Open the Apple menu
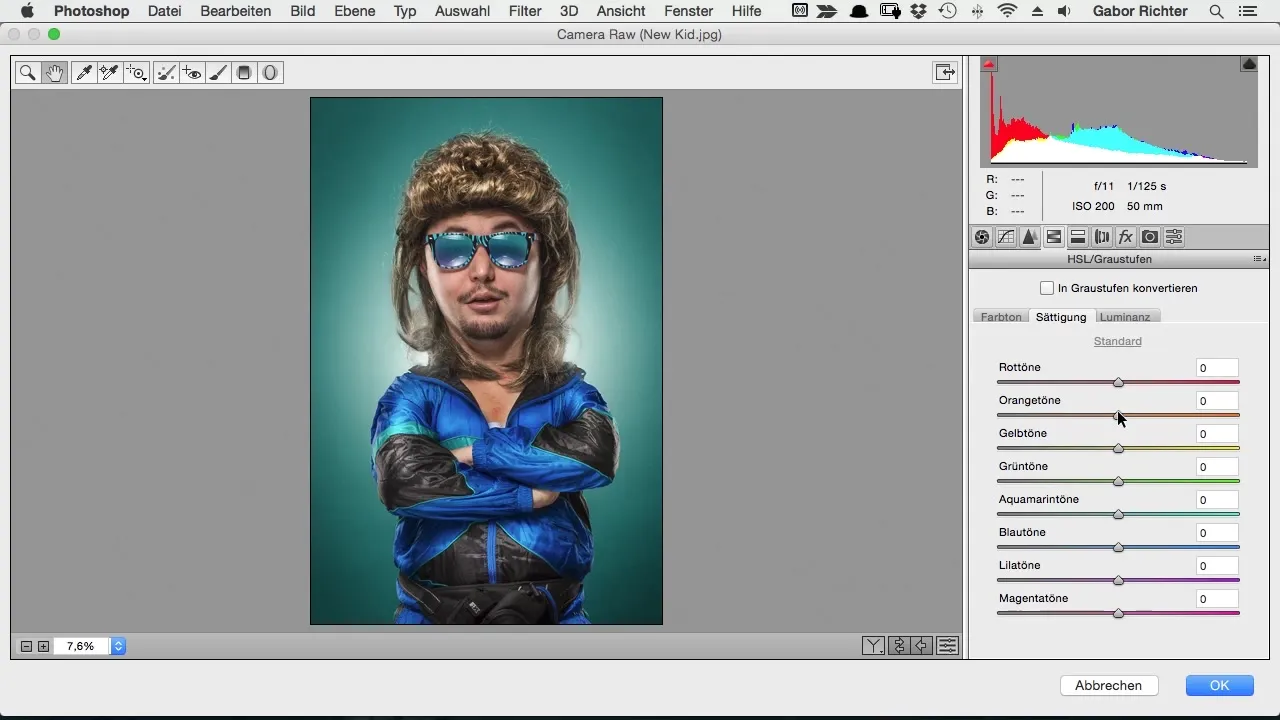Image resolution: width=1280 pixels, height=720 pixels. (x=27, y=11)
